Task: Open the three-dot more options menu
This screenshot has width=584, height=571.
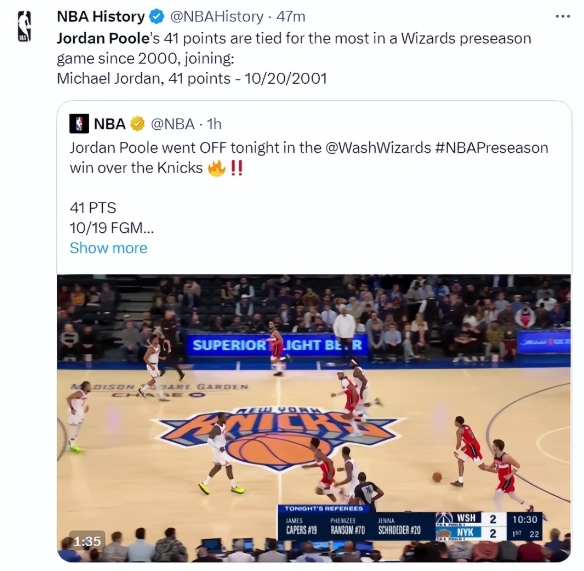Action: point(562,16)
